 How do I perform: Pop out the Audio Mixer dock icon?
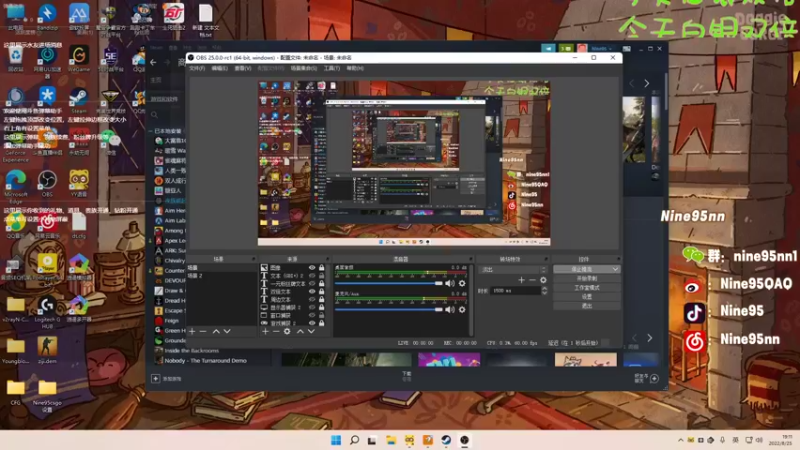point(470,259)
